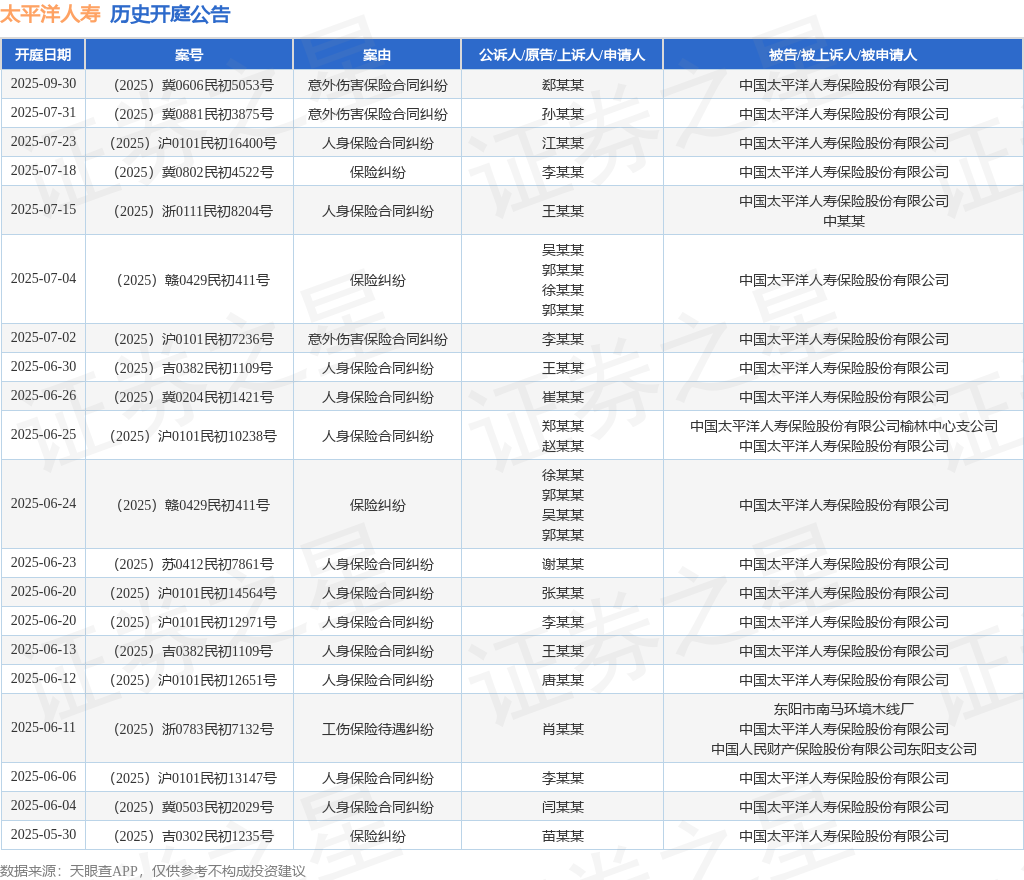Click plaintiff 谢某某
Image resolution: width=1024 pixels, height=880 pixels.
[x=562, y=564]
